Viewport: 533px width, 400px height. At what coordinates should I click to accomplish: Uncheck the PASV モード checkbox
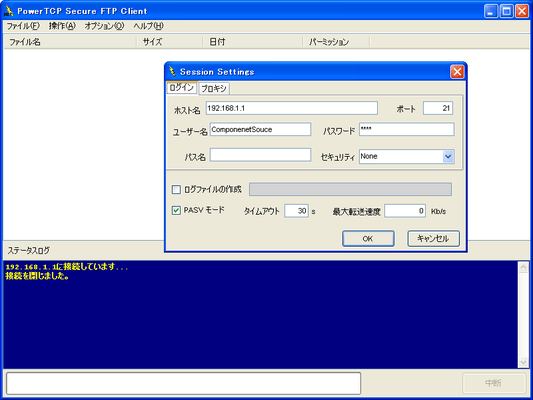point(176,210)
